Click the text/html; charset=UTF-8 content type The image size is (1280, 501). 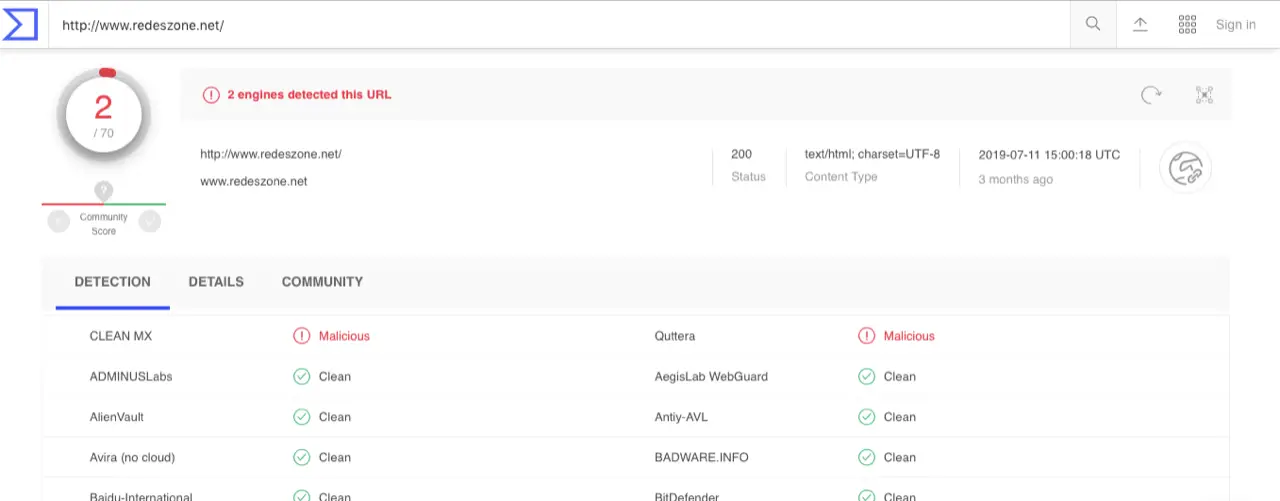pyautogui.click(x=872, y=154)
